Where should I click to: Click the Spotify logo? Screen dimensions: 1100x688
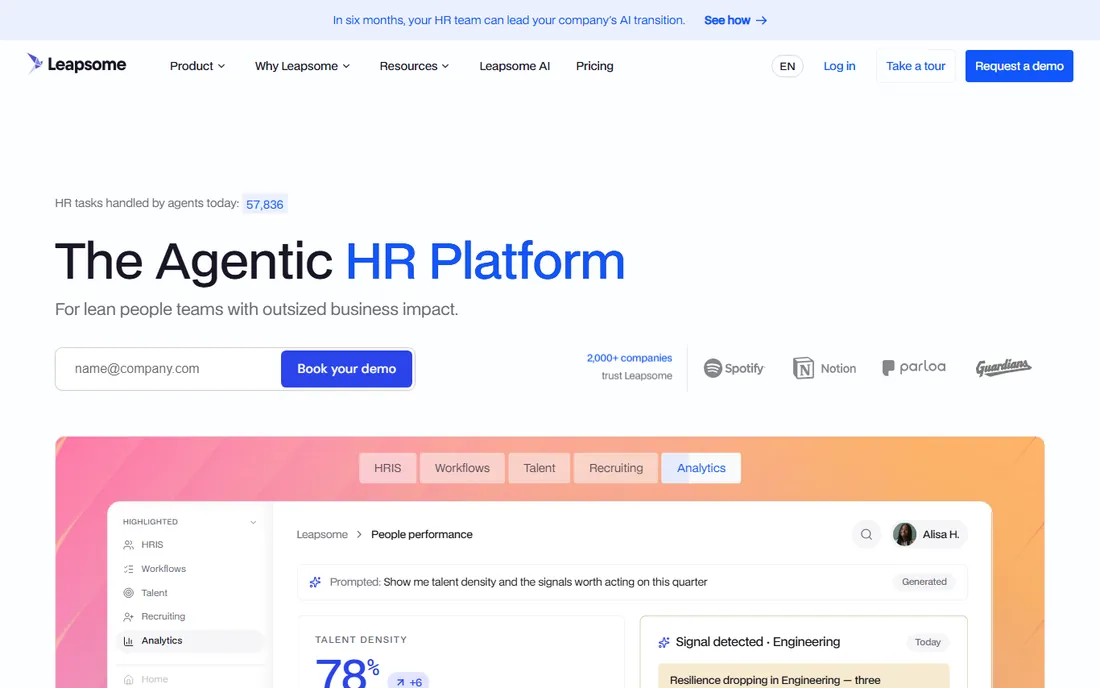click(x=734, y=368)
